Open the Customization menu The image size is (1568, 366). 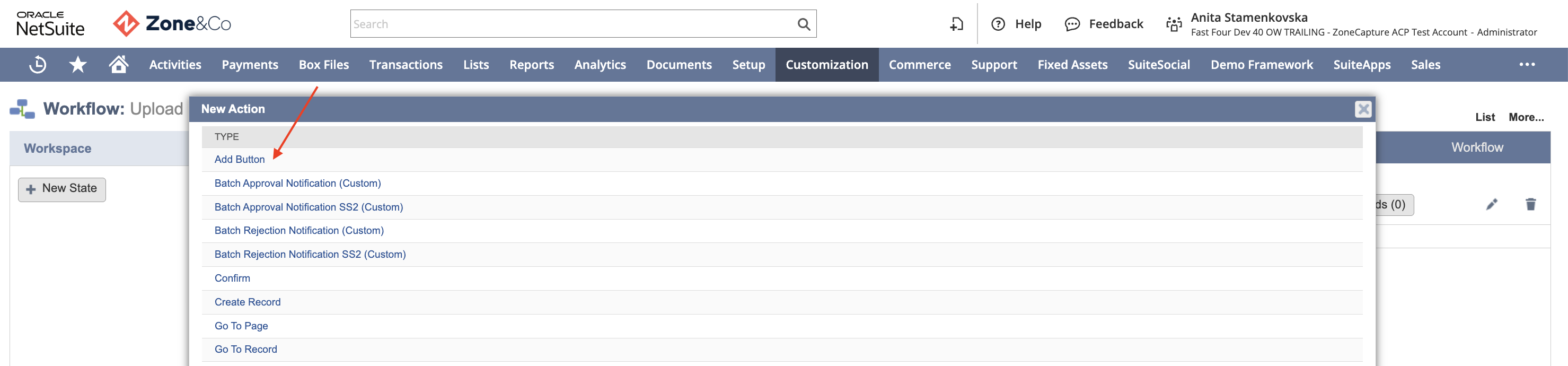tap(826, 65)
